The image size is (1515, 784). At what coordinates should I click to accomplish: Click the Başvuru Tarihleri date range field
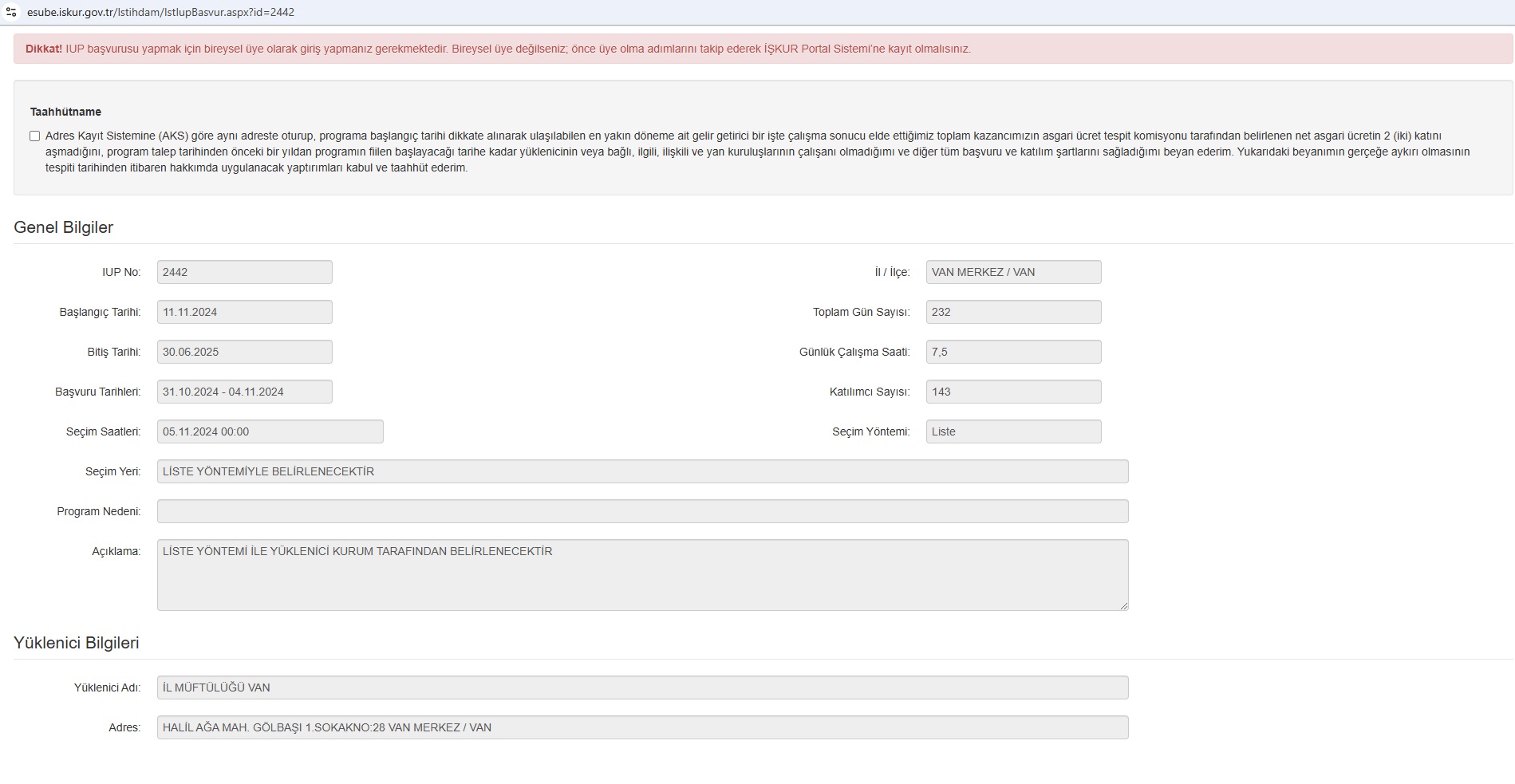pyautogui.click(x=245, y=392)
